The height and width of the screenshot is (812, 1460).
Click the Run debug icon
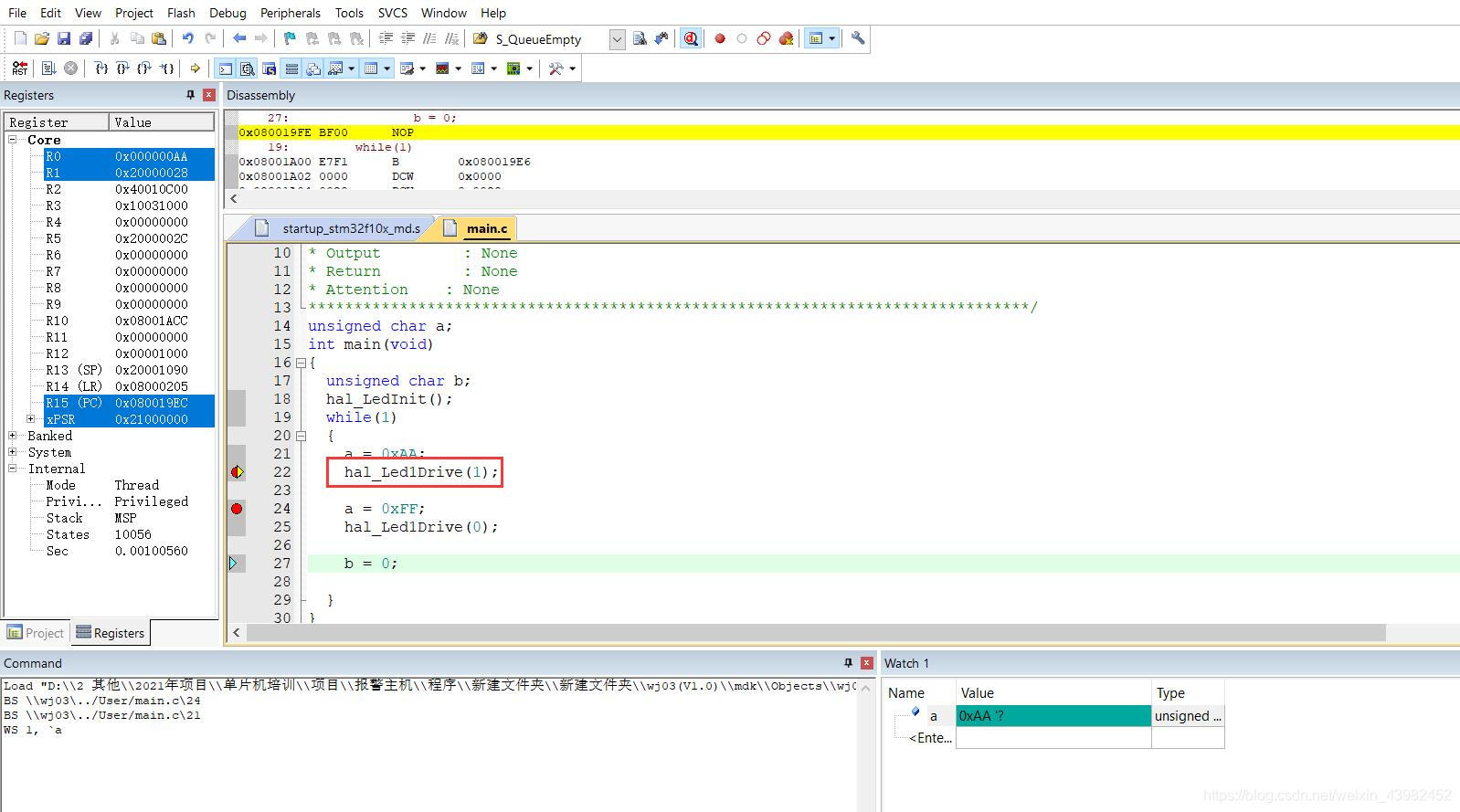[48, 69]
